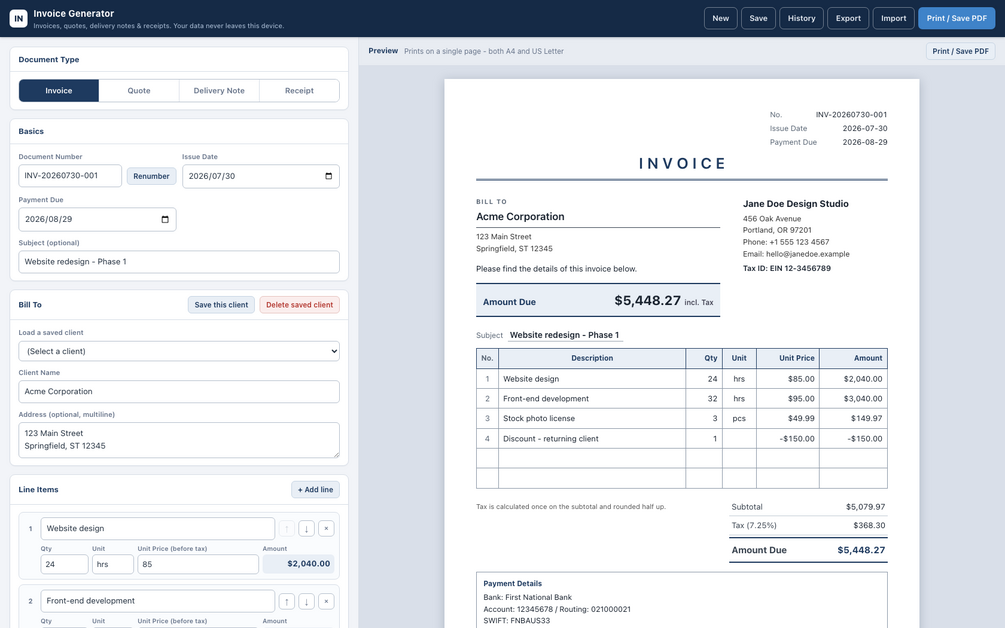Switch document type to Quote
Image resolution: width=1005 pixels, height=628 pixels.
point(139,90)
